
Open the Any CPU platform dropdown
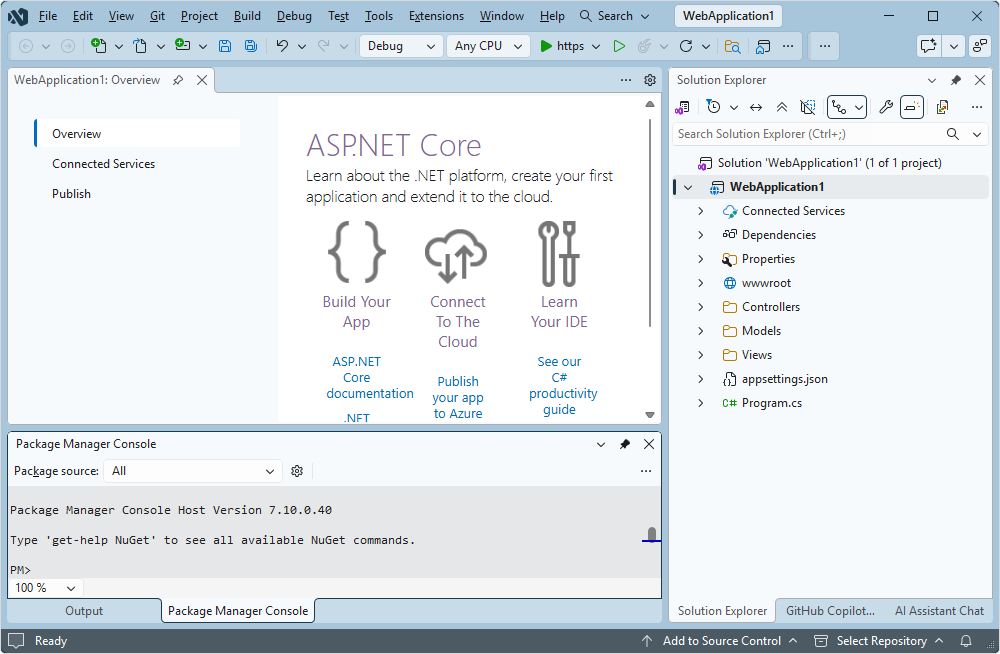489,46
